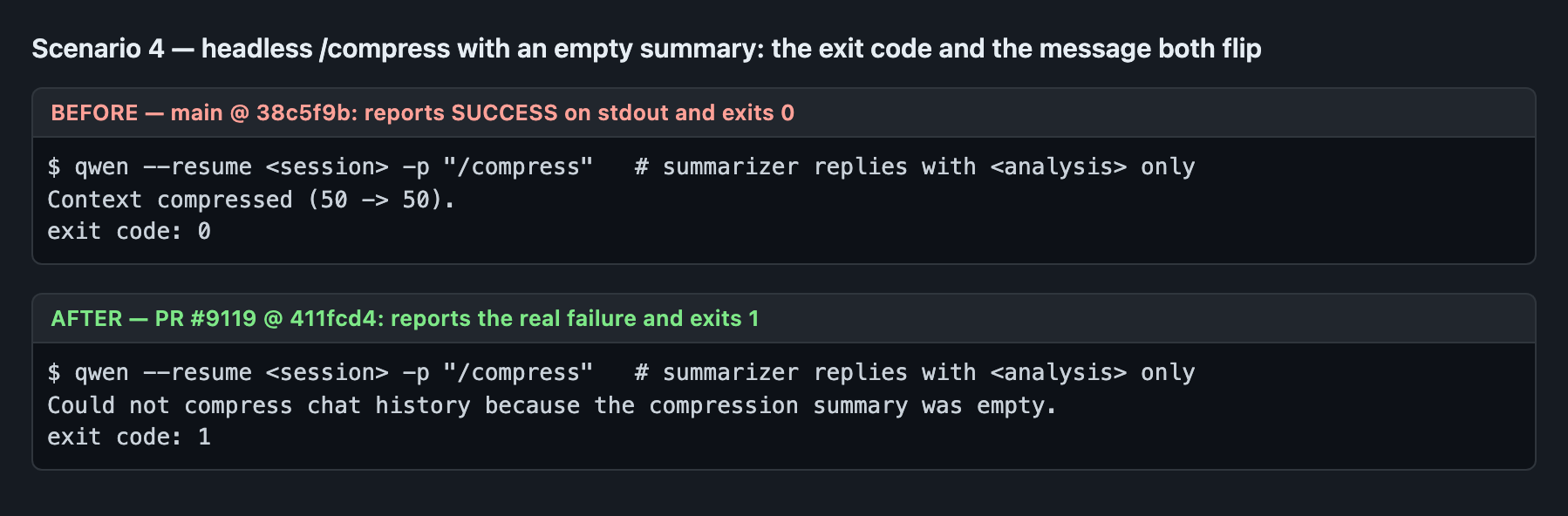
Task: Click 'exit code: 0' line
Action: (x=129, y=231)
